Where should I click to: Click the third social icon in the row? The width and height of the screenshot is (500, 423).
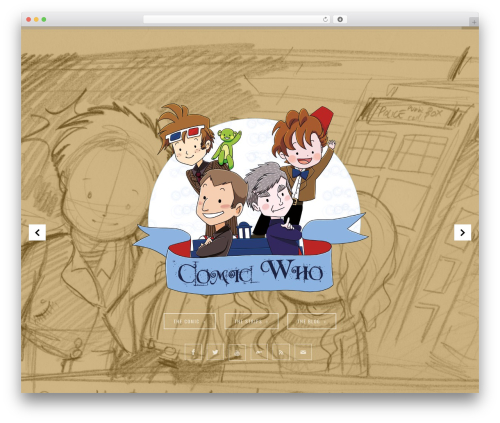pos(237,352)
